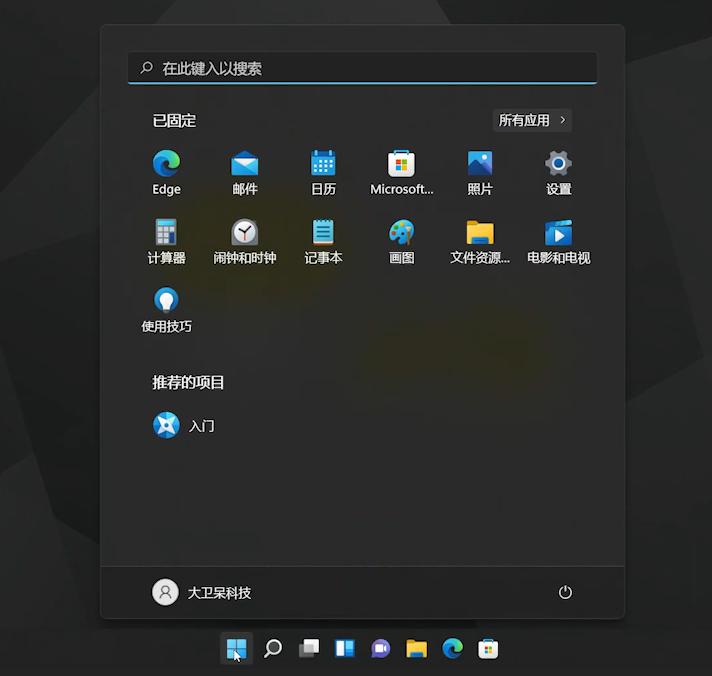This screenshot has height=676, width=712.
Task: Open the Edge pinned app
Action: point(166,173)
